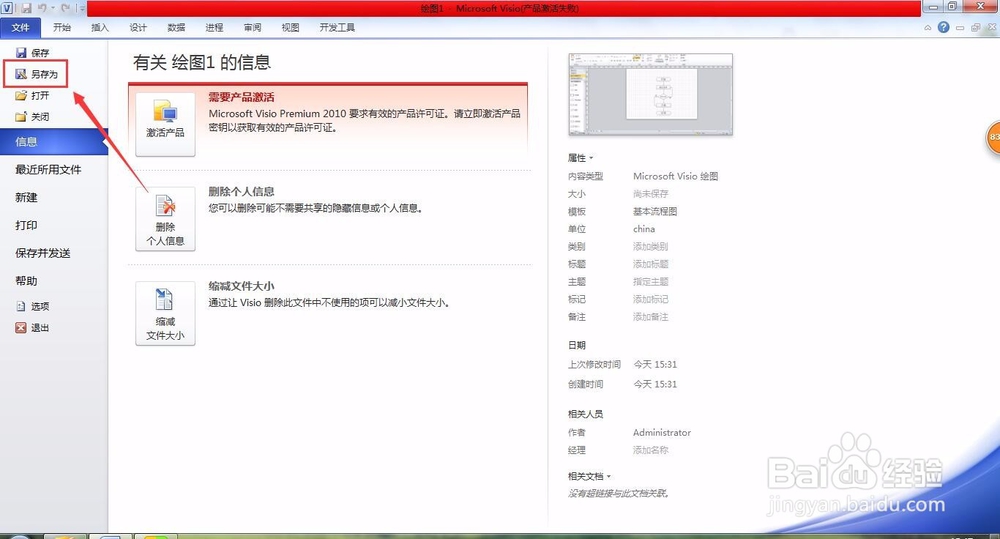
Task: Expand the Related Documents dropdown
Action: [x=589, y=476]
